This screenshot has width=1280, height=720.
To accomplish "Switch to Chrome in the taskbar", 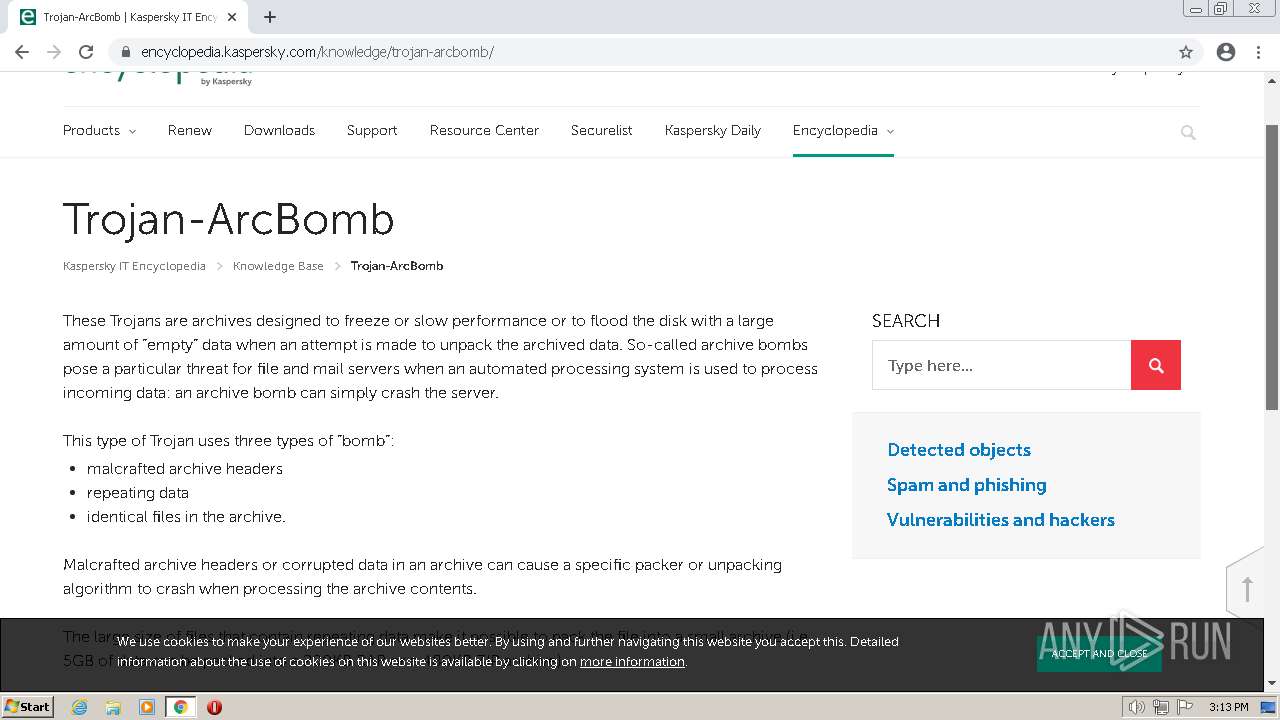I will coord(180,707).
